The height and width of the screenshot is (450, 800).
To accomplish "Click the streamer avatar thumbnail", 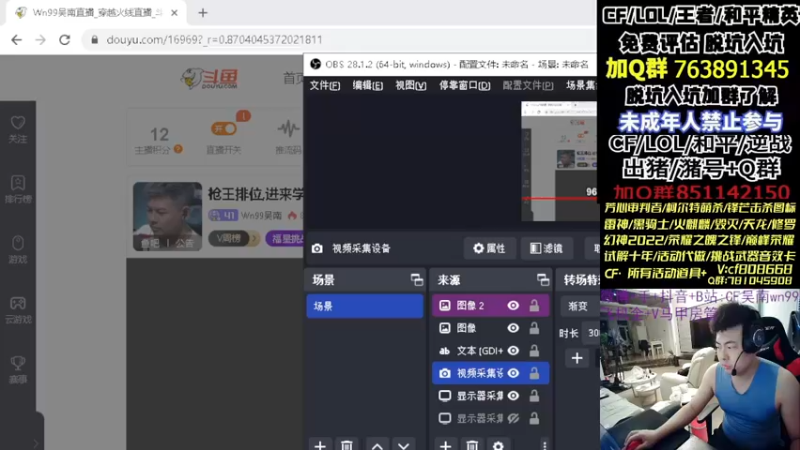I will pos(167,216).
